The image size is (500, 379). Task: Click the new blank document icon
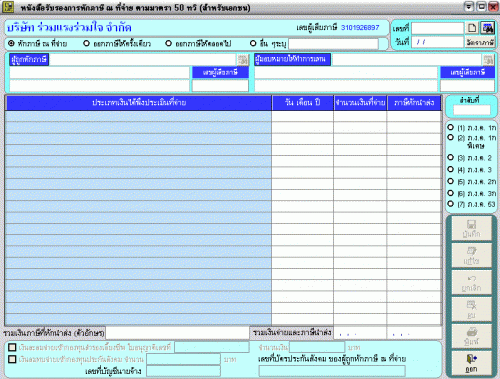472,28
